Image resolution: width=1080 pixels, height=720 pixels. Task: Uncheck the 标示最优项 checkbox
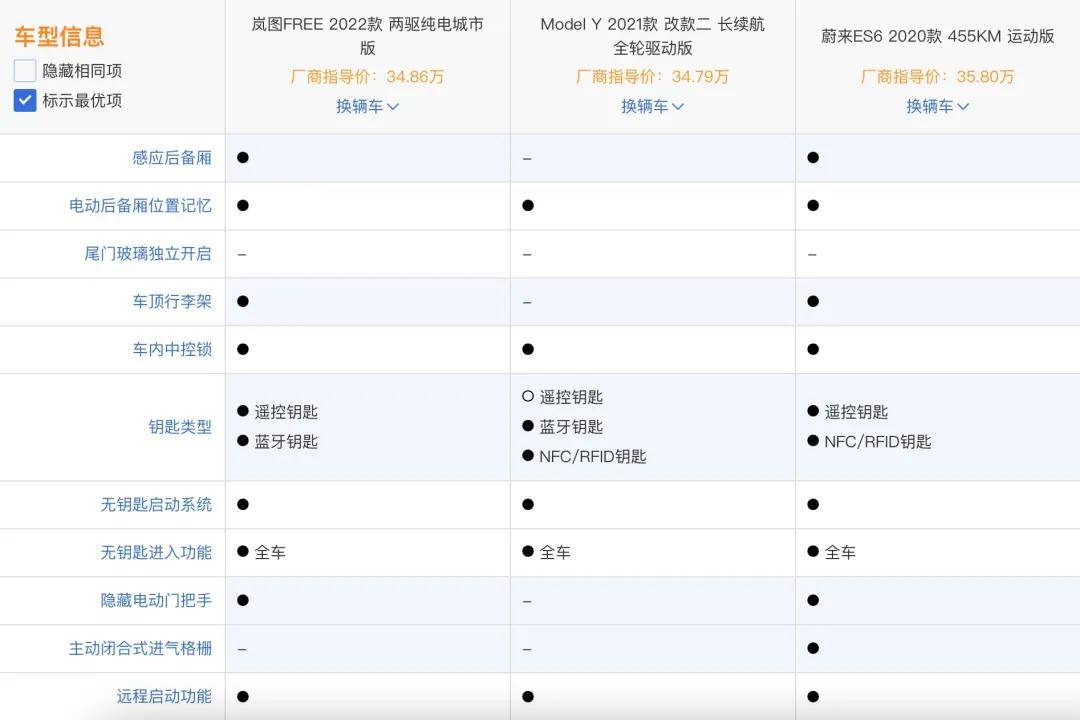click(25, 101)
